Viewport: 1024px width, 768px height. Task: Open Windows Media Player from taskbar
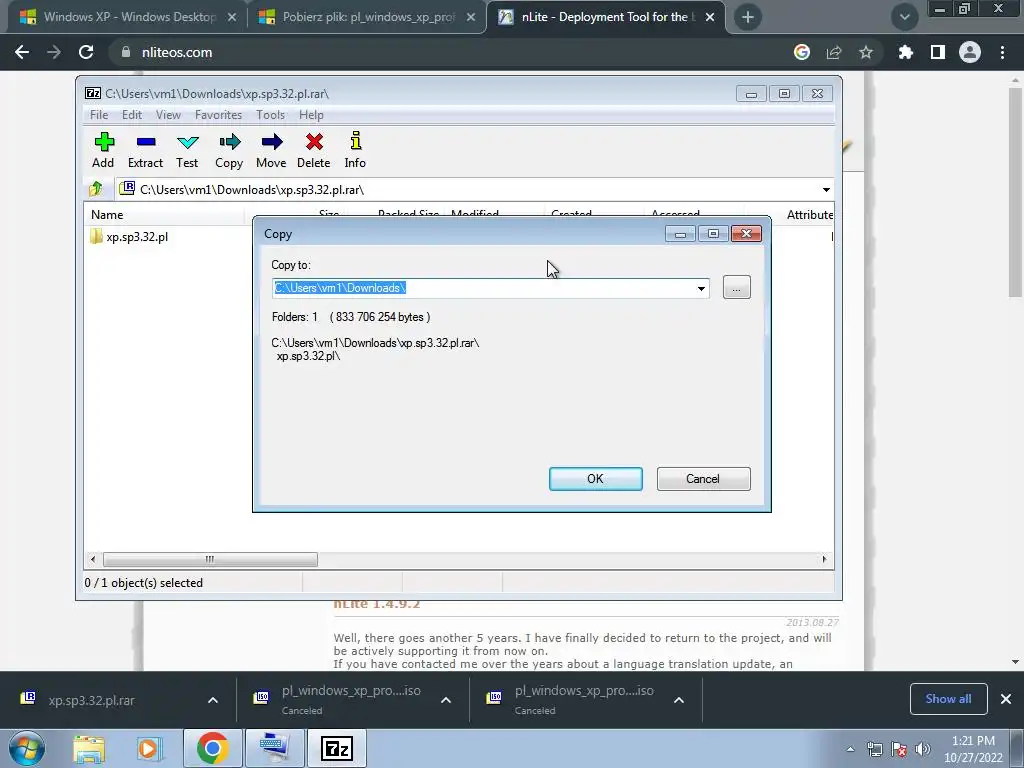pyautogui.click(x=148, y=748)
